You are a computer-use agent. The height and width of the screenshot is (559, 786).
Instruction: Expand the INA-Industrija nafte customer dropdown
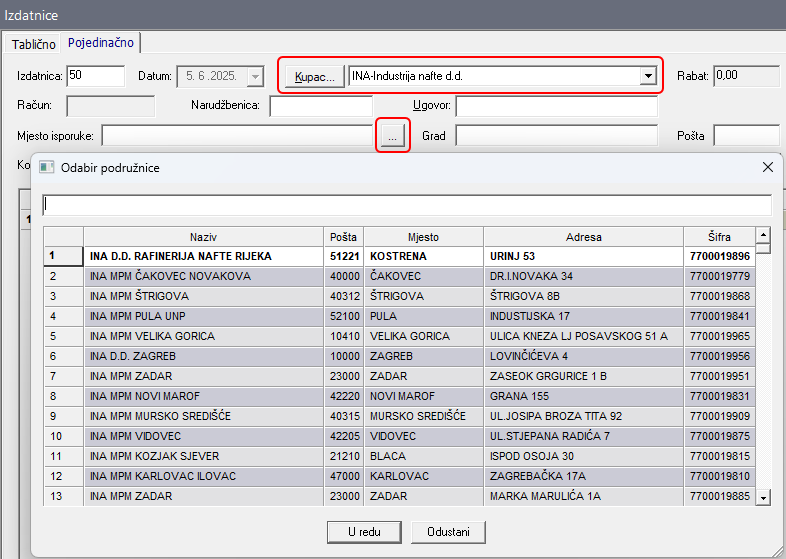pyautogui.click(x=648, y=76)
